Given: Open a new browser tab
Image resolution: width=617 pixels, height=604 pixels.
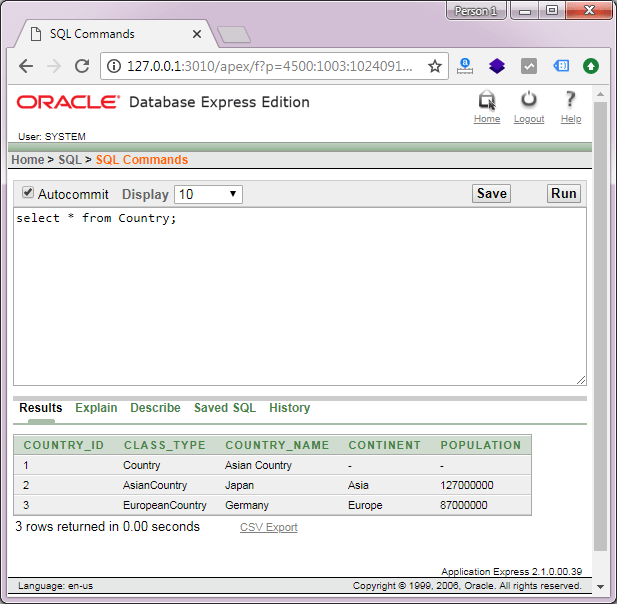Looking at the screenshot, I should coord(234,35).
